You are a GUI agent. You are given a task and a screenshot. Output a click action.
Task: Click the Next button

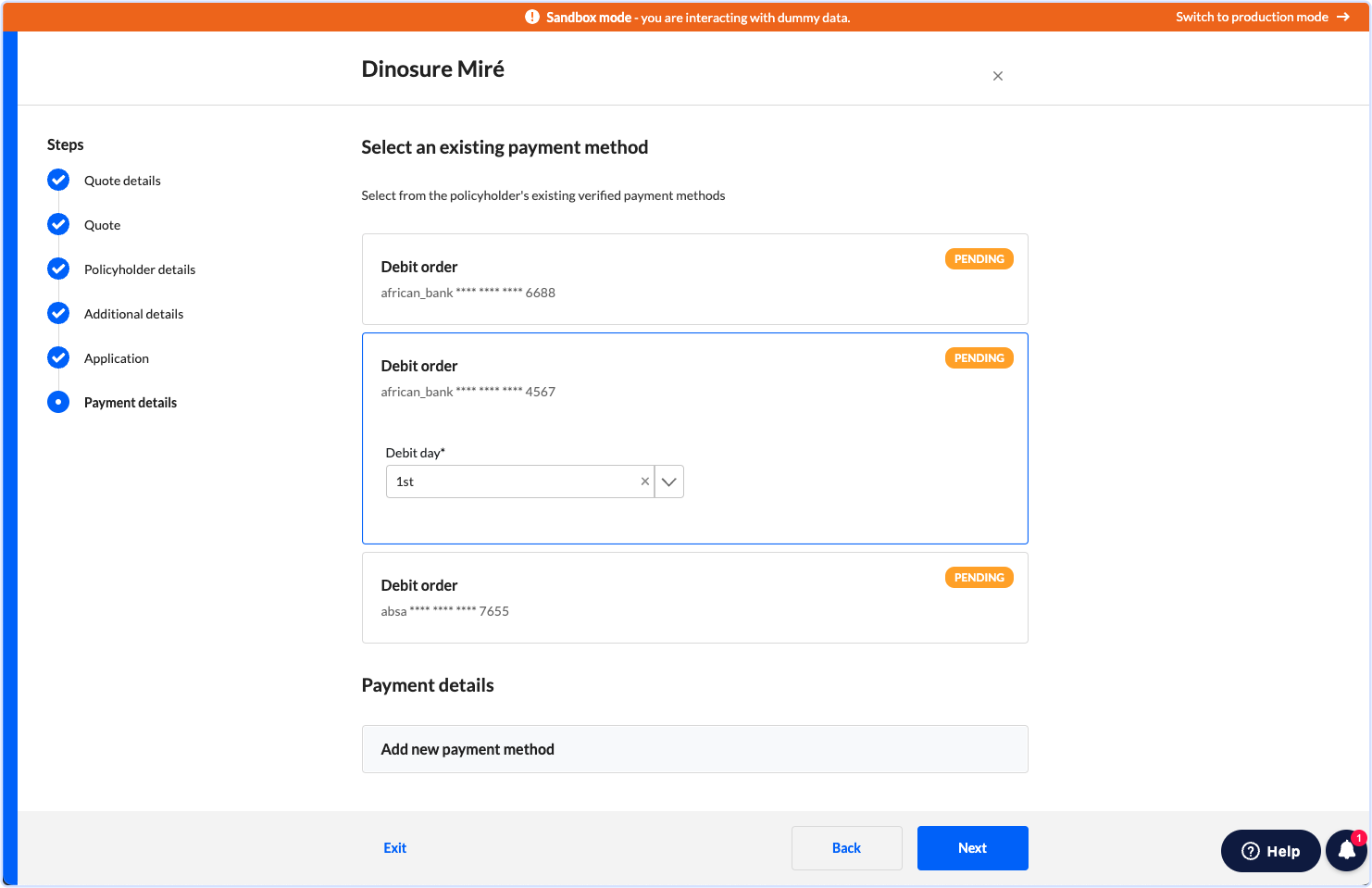tap(972, 847)
